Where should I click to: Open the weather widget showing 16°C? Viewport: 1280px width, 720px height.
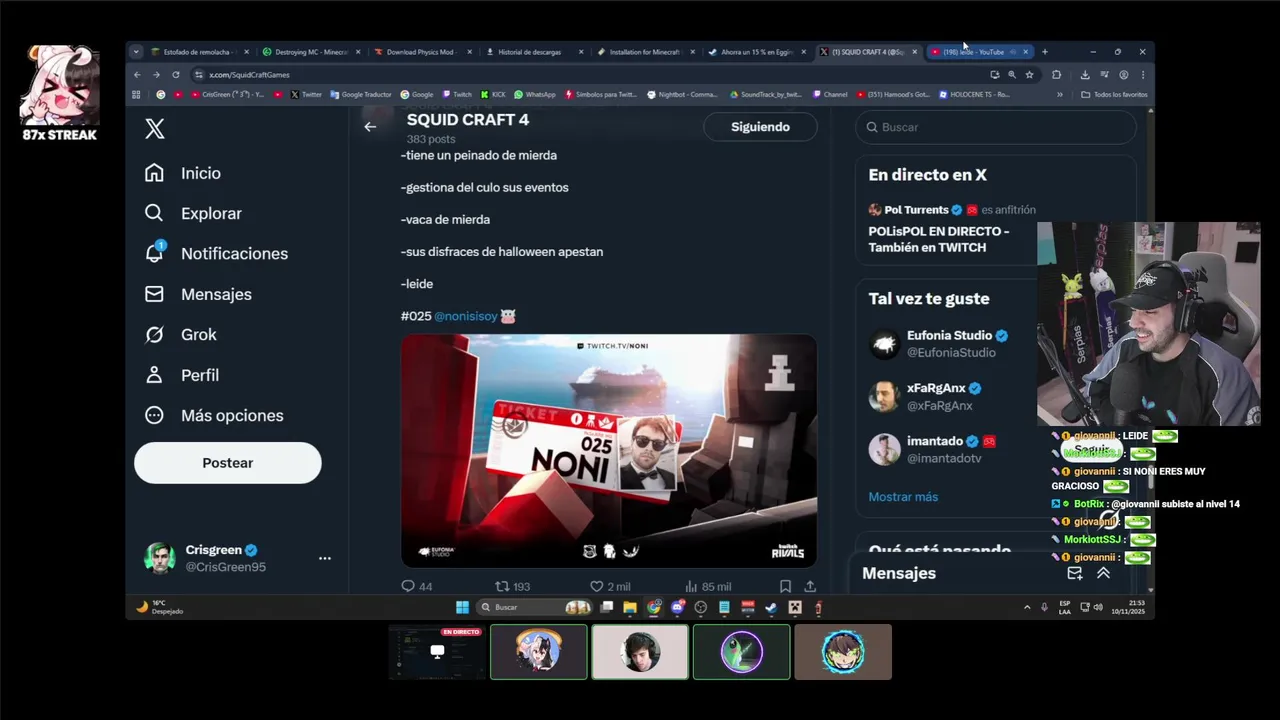[x=160, y=607]
